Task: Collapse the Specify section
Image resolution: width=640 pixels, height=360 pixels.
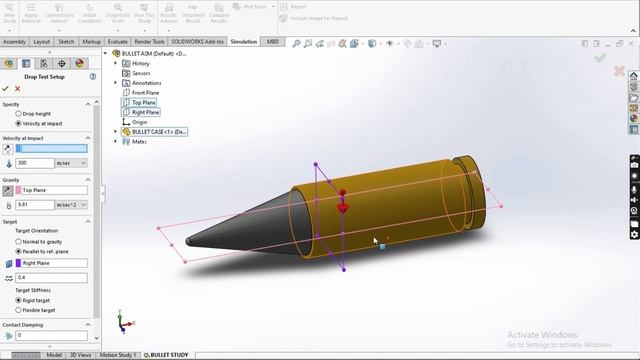Action: click(88, 104)
